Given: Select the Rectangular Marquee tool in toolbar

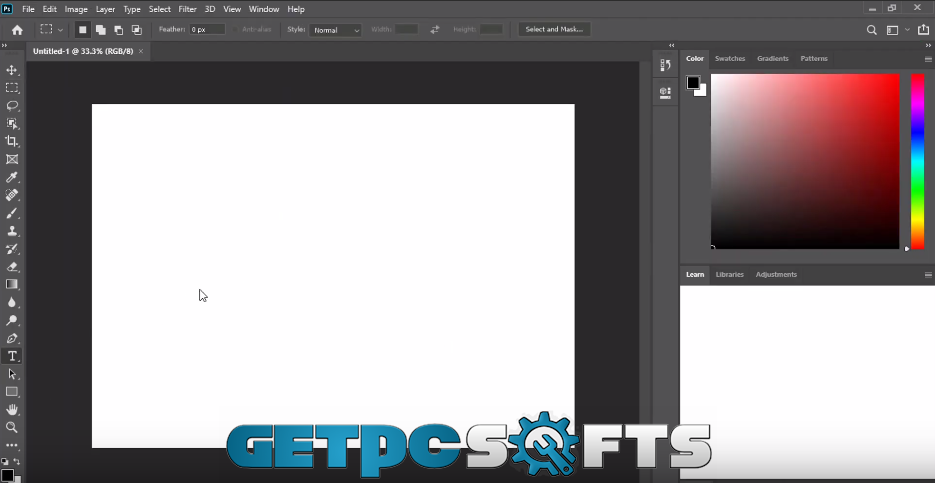Looking at the screenshot, I should (x=11, y=88).
